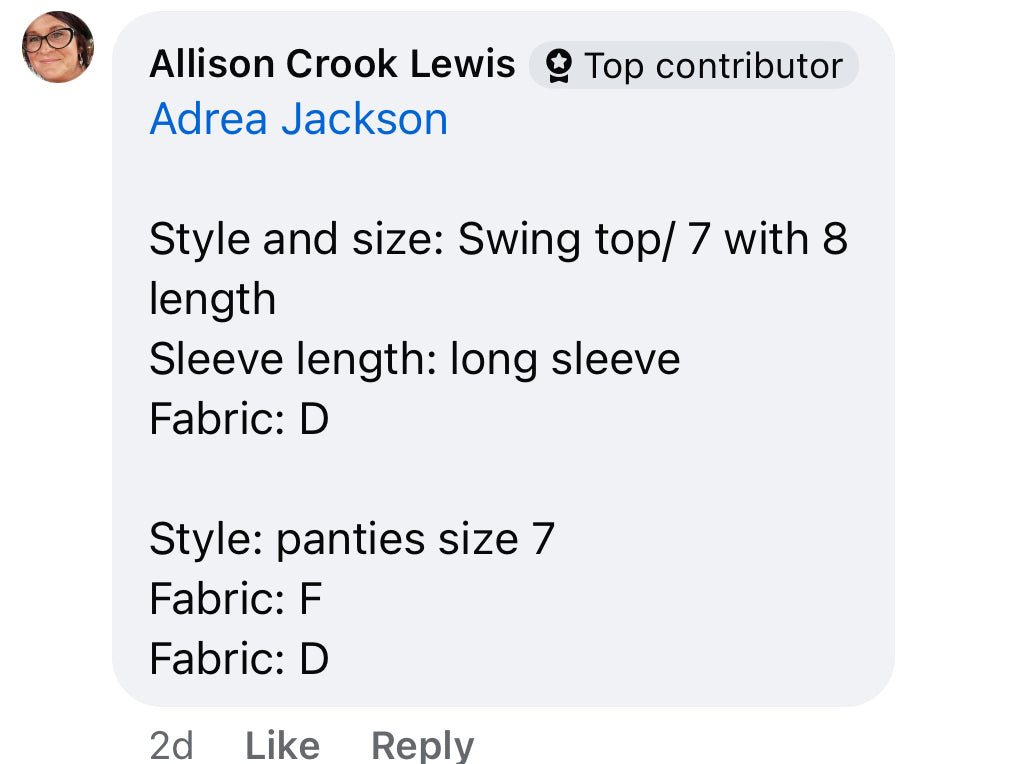Open the commenter's profile picture
The width and height of the screenshot is (1030, 764).
(x=58, y=47)
